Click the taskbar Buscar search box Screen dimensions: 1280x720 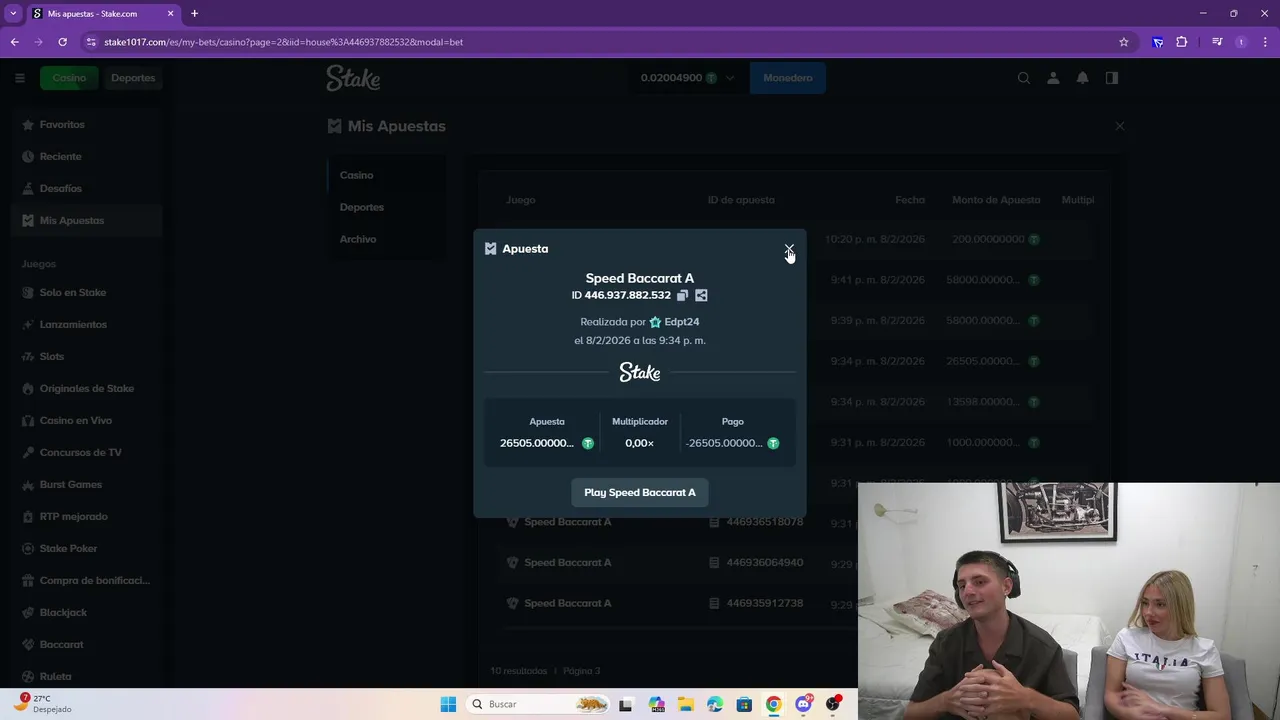pyautogui.click(x=539, y=704)
